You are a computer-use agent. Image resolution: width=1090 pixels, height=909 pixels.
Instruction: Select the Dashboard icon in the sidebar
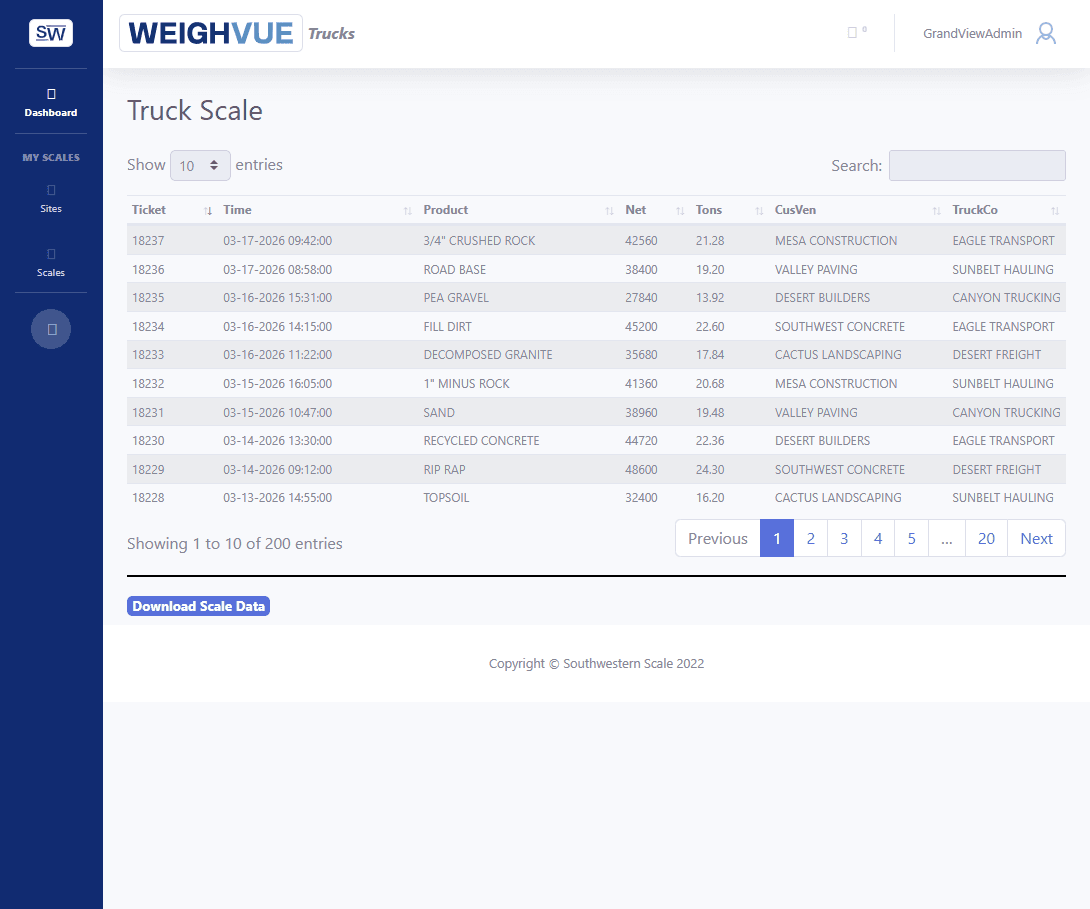[x=50, y=100]
